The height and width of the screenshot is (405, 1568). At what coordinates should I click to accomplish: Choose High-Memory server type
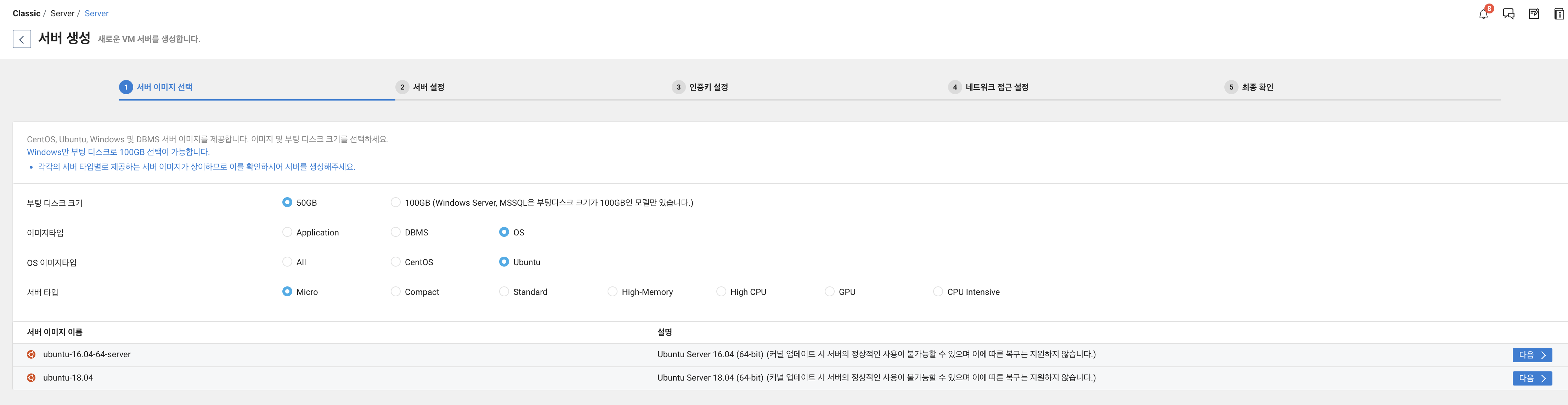point(612,292)
